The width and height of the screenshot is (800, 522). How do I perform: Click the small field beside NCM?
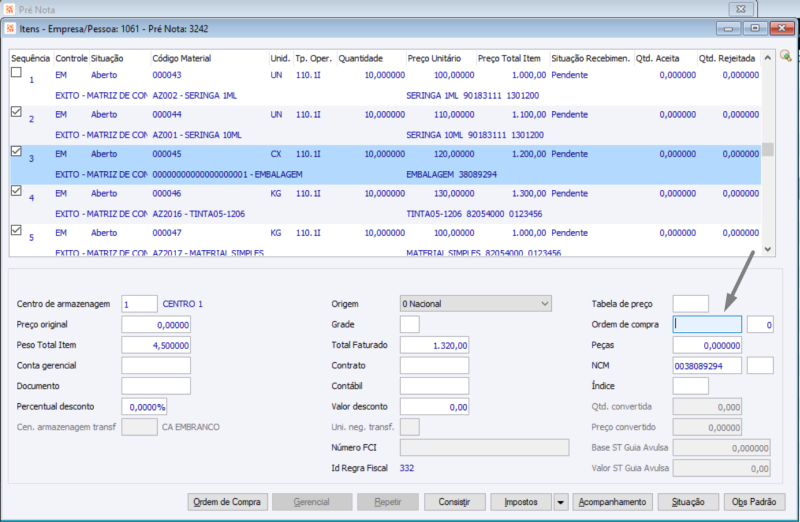(x=760, y=365)
